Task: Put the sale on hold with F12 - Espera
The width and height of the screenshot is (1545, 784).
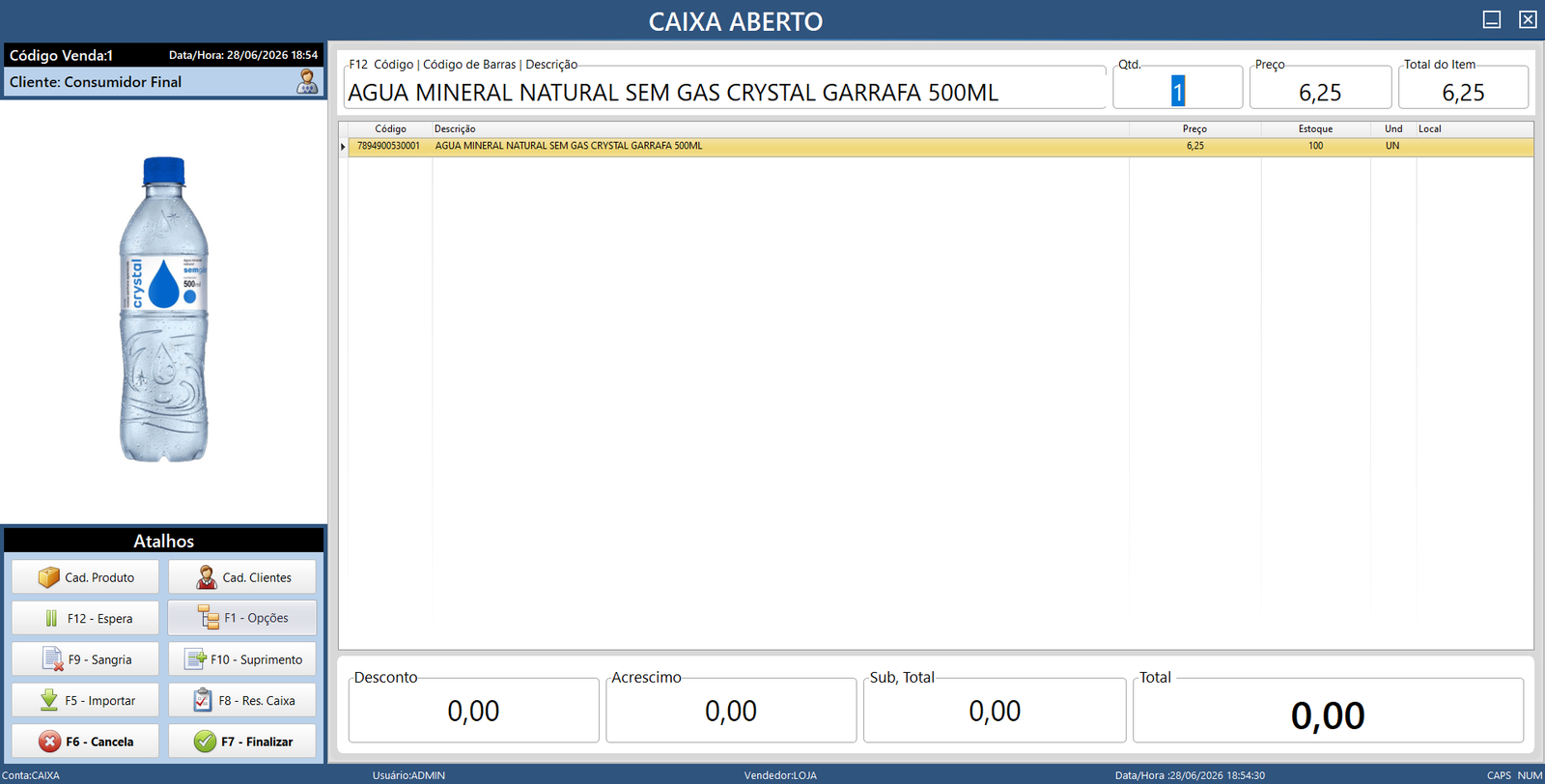Action: pos(85,619)
